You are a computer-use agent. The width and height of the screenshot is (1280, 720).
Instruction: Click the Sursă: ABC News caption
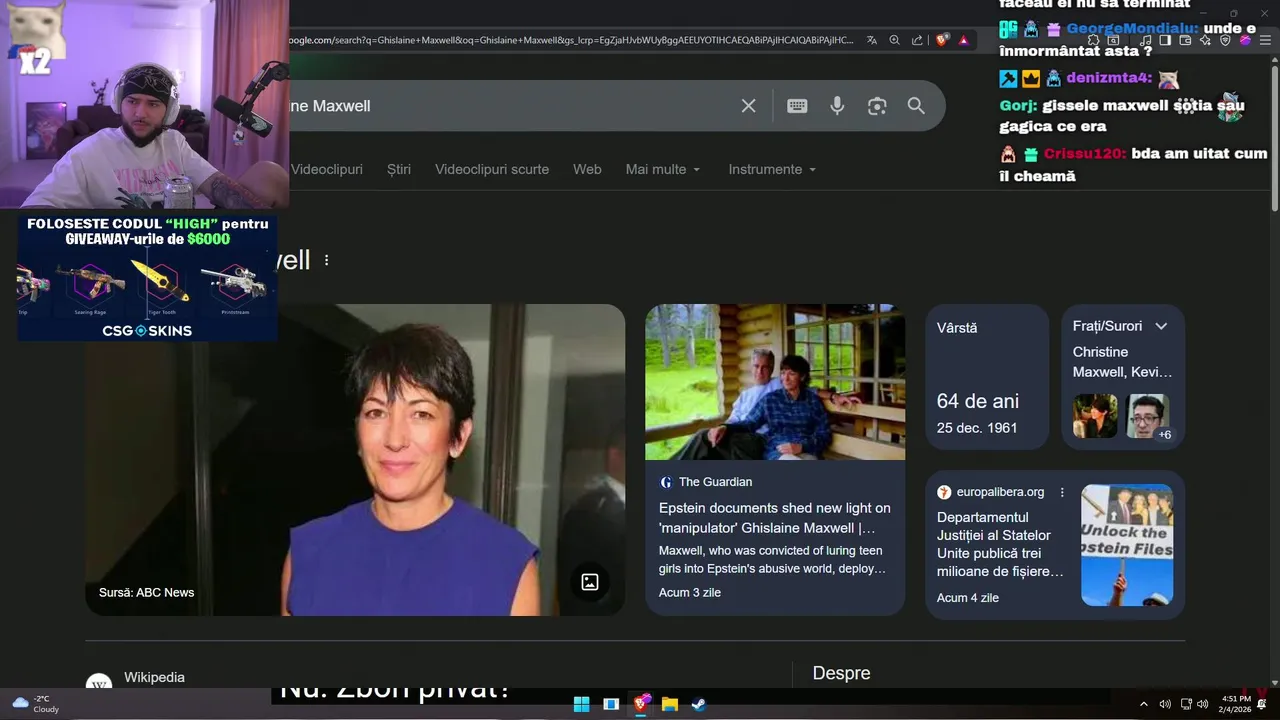[x=146, y=593]
